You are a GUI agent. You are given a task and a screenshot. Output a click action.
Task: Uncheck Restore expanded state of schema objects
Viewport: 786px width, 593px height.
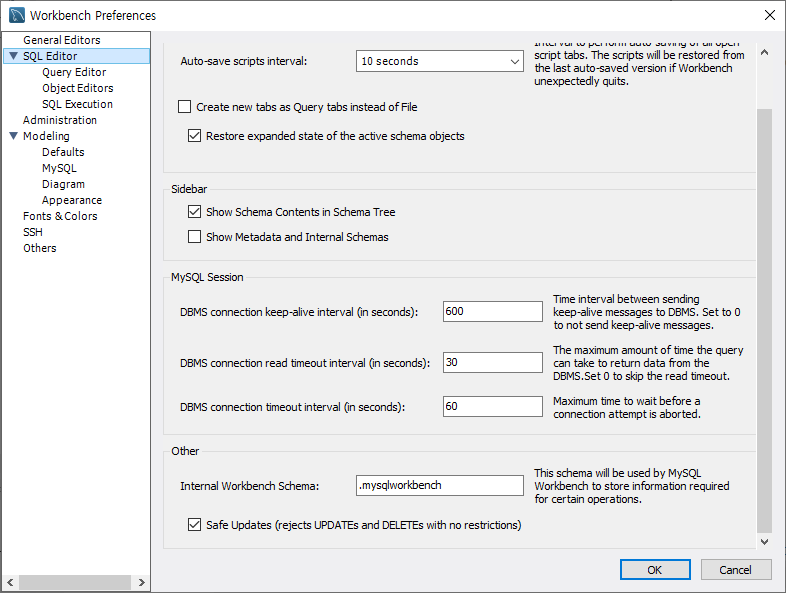tap(194, 136)
